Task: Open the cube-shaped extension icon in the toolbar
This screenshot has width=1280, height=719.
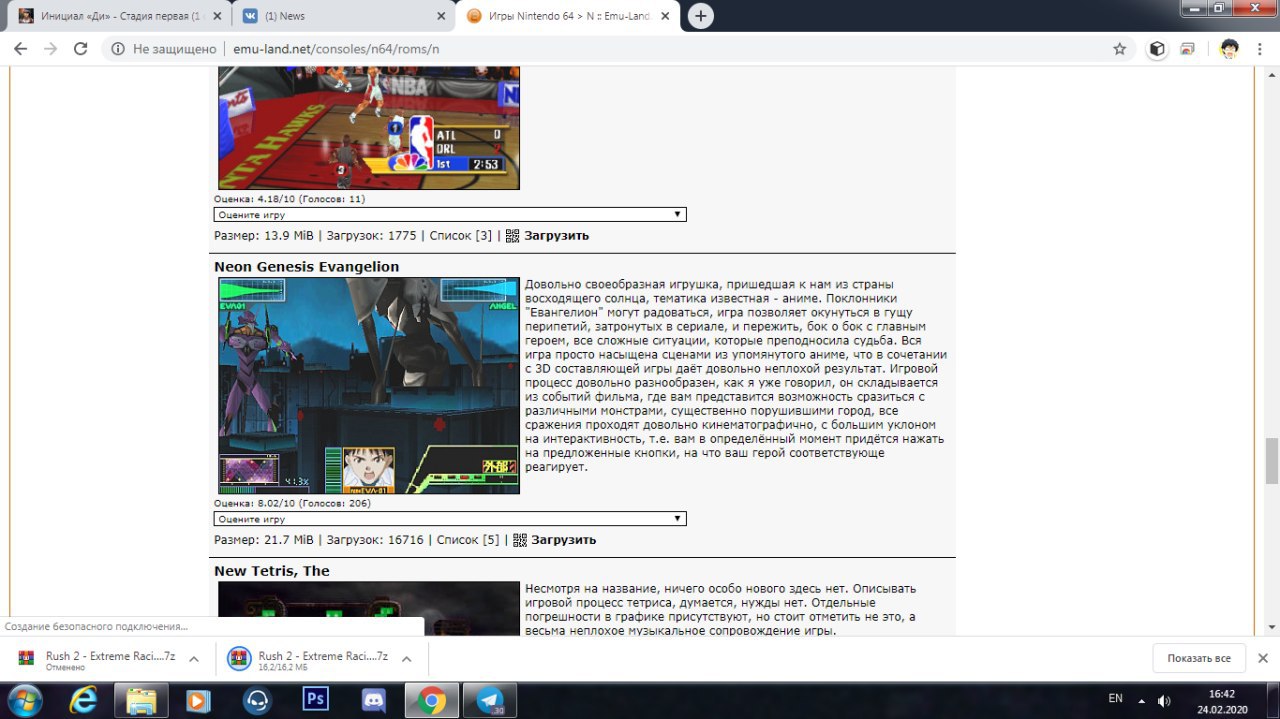Action: pyautogui.click(x=1157, y=49)
